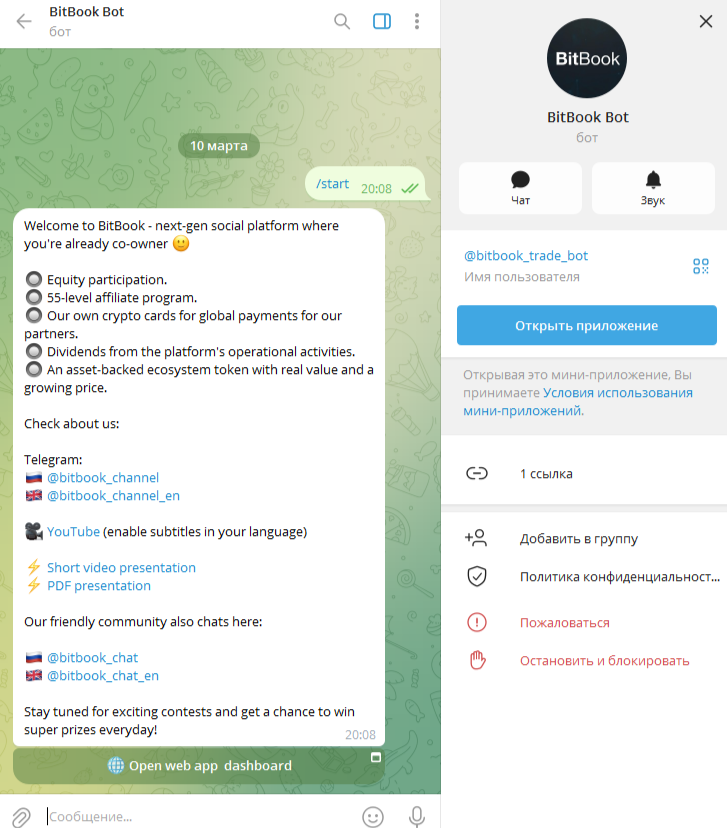The height and width of the screenshot is (828, 727).
Task: Click the Open web app dashboard button
Action: 199,766
